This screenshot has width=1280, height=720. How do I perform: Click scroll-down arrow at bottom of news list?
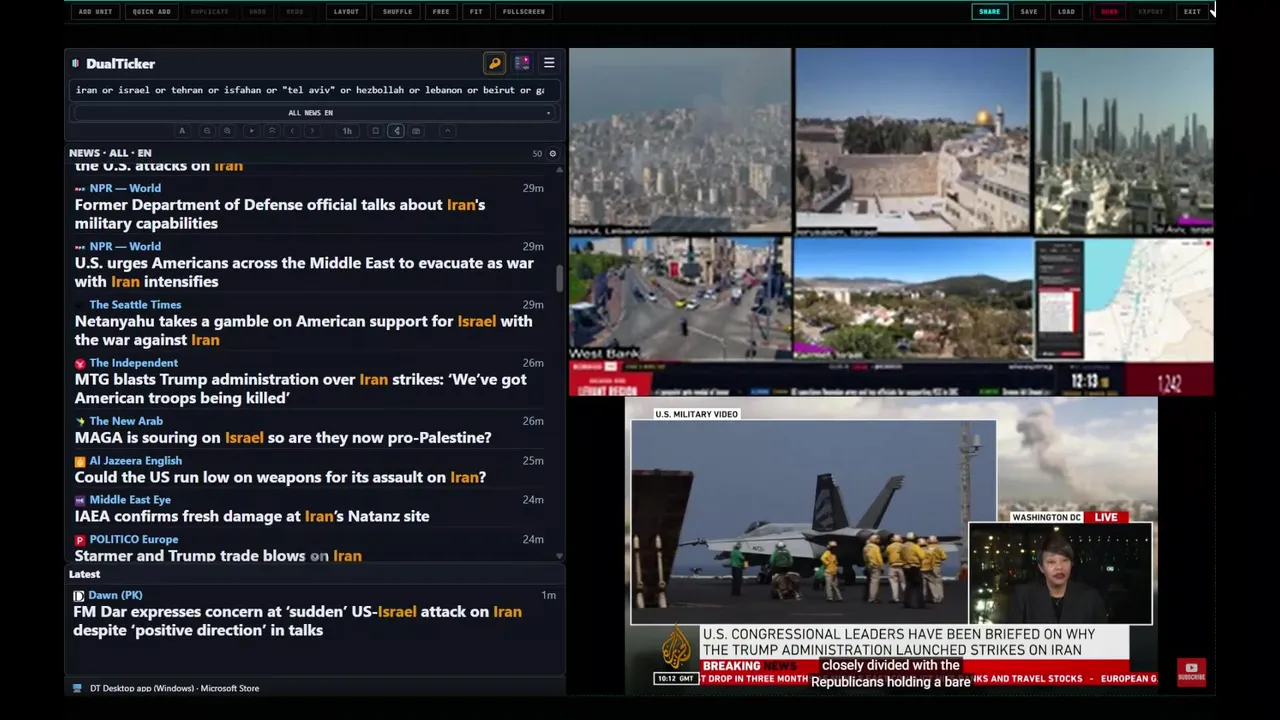[559, 556]
